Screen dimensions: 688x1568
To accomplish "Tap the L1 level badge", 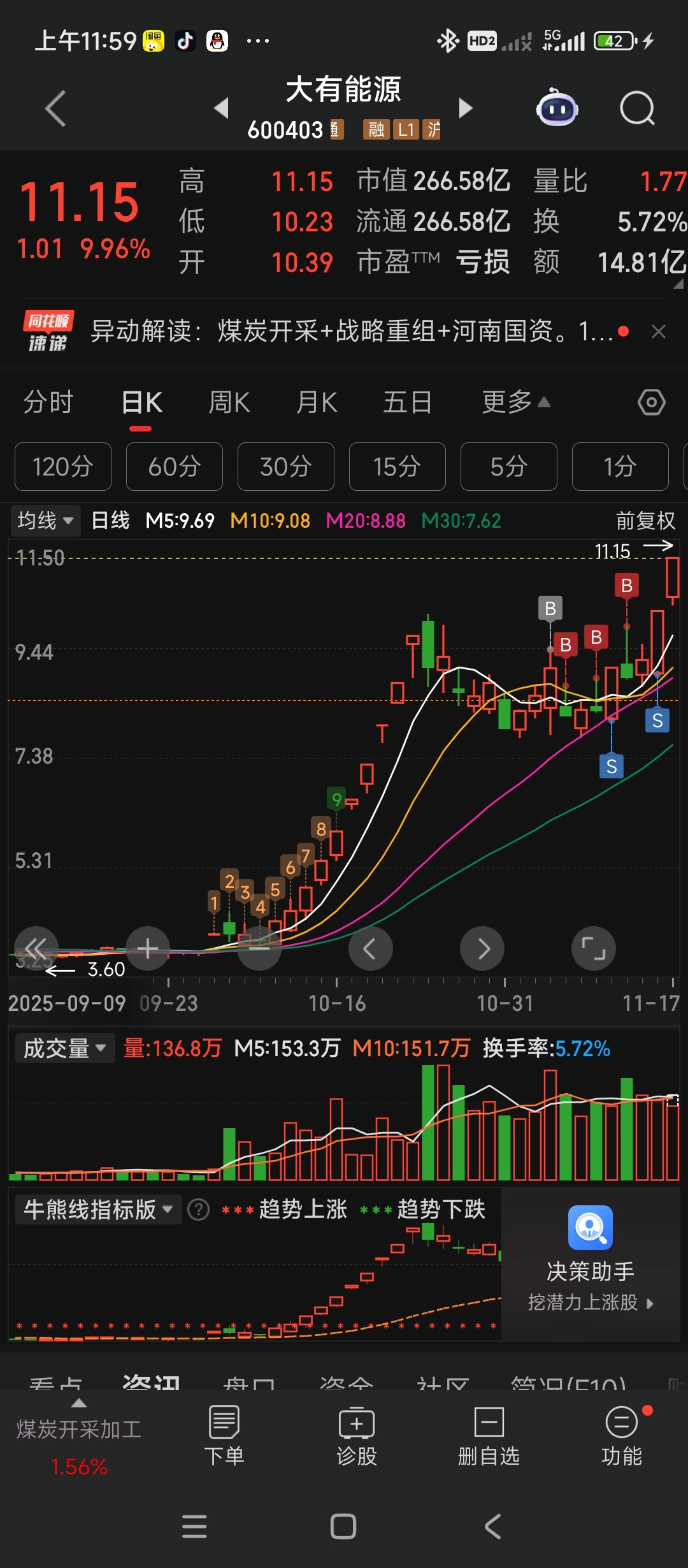I will click(406, 129).
